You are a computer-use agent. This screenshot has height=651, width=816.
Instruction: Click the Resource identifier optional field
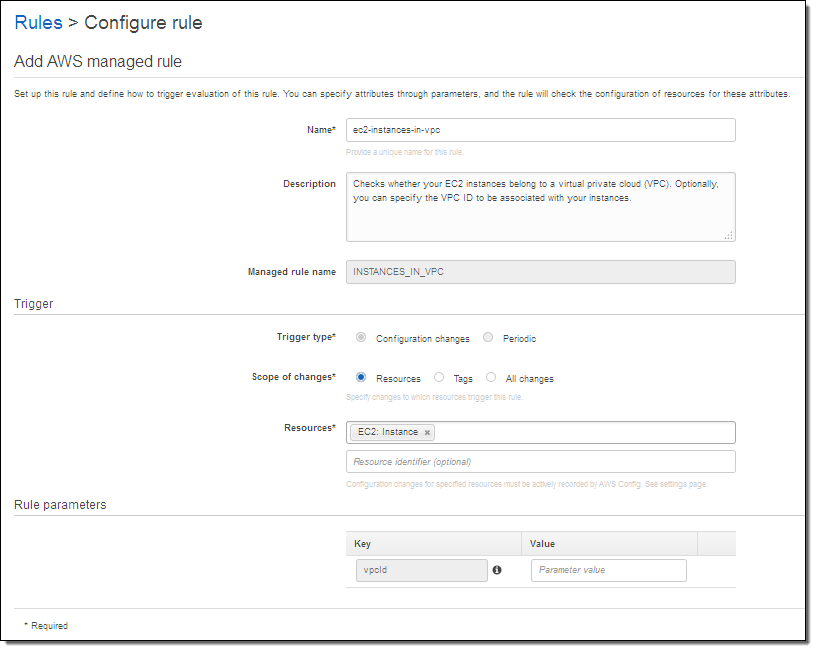(540, 461)
